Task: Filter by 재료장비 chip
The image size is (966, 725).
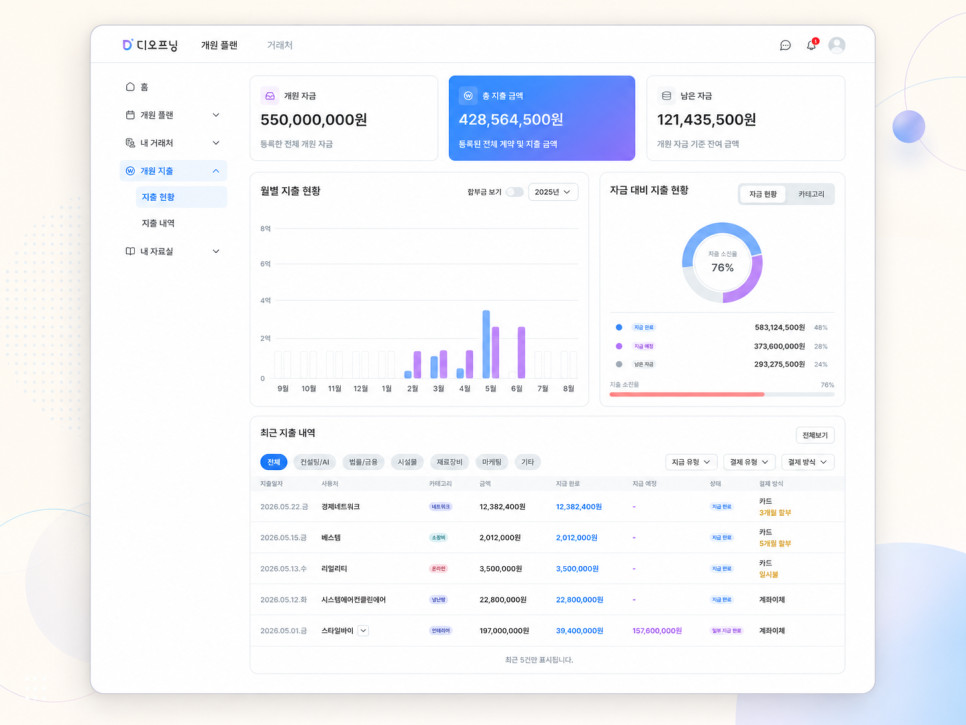Action: tap(450, 462)
